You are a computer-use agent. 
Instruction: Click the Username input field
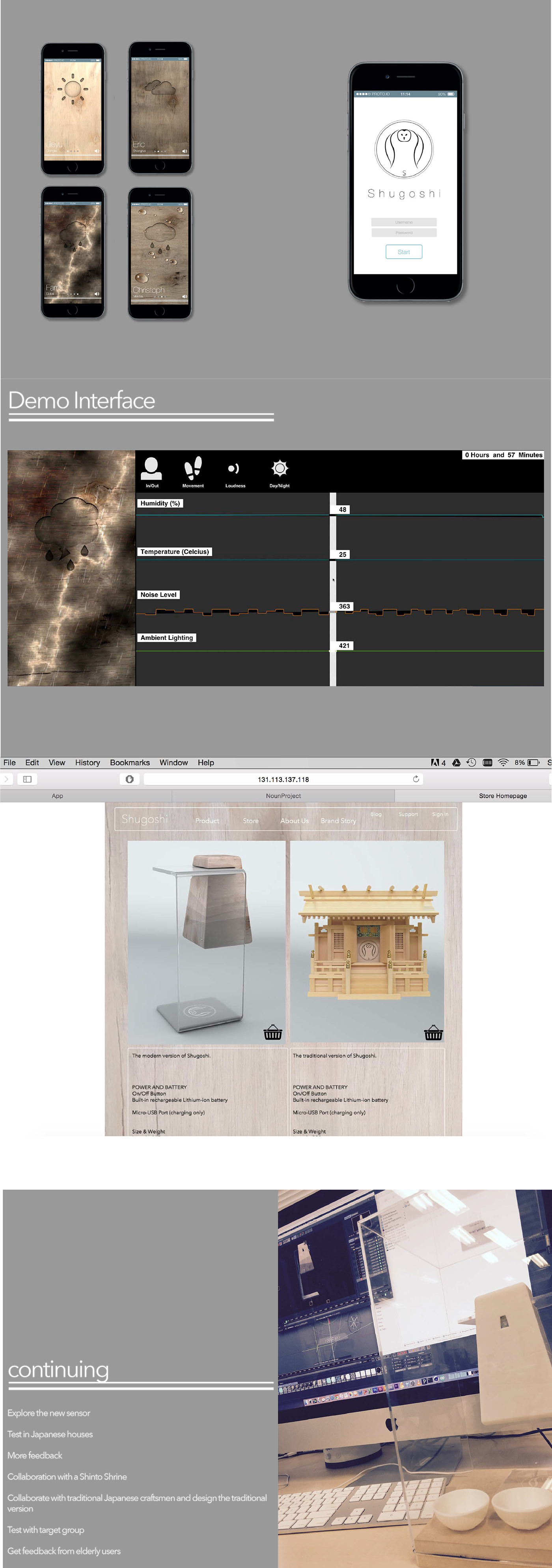coord(403,222)
